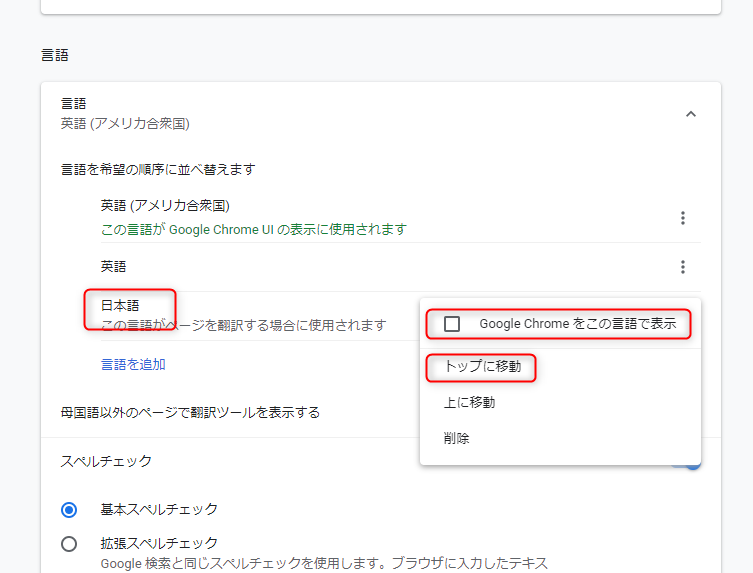Choose トップに移動 menu item
Image resolution: width=753 pixels, height=573 pixels.
tap(483, 366)
